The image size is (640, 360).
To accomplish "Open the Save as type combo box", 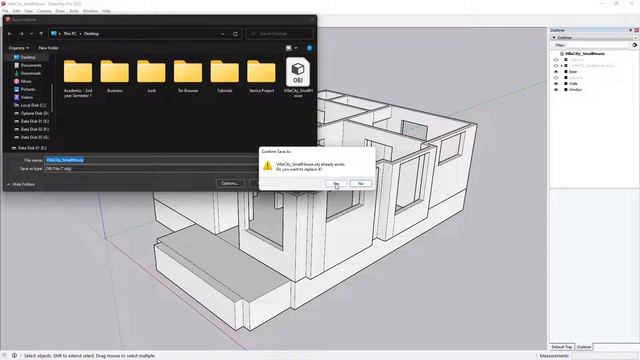I will coord(151,169).
